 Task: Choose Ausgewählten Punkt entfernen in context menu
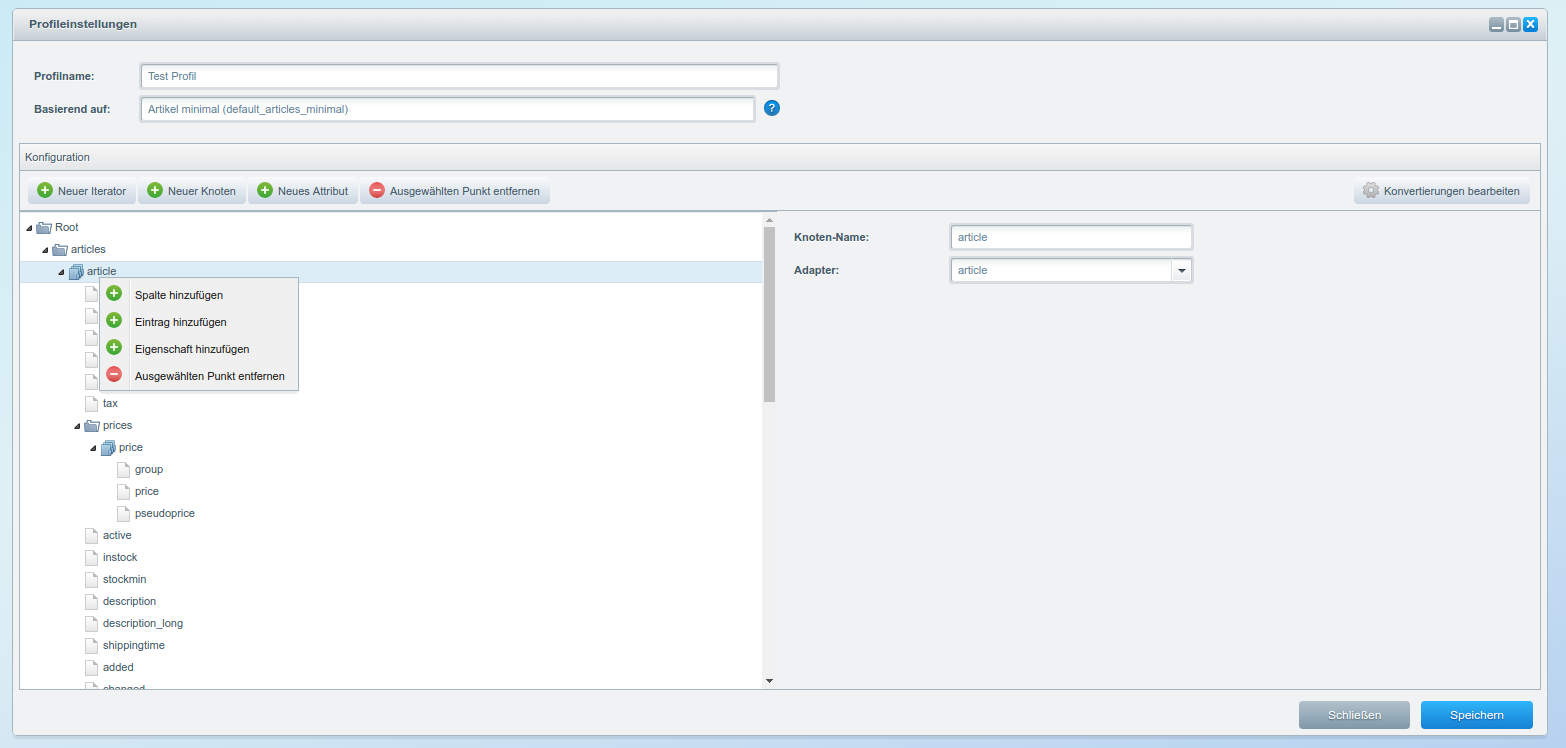coord(198,376)
